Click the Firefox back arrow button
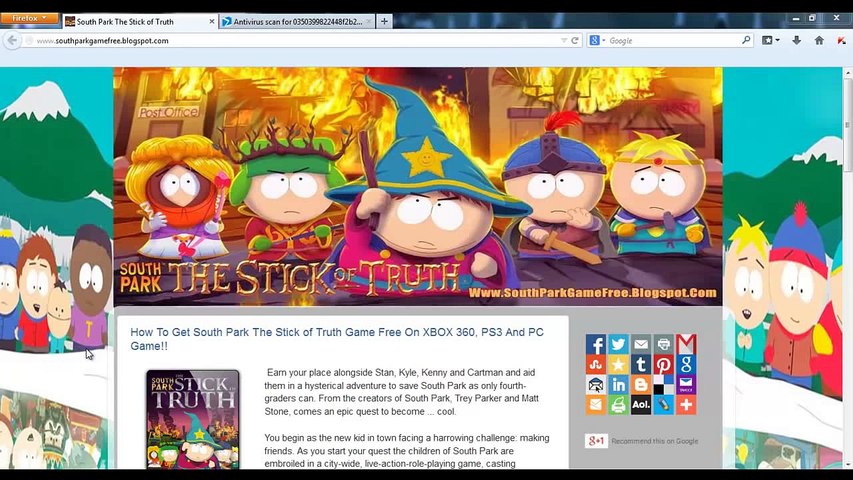This screenshot has width=853, height=480. point(12,40)
